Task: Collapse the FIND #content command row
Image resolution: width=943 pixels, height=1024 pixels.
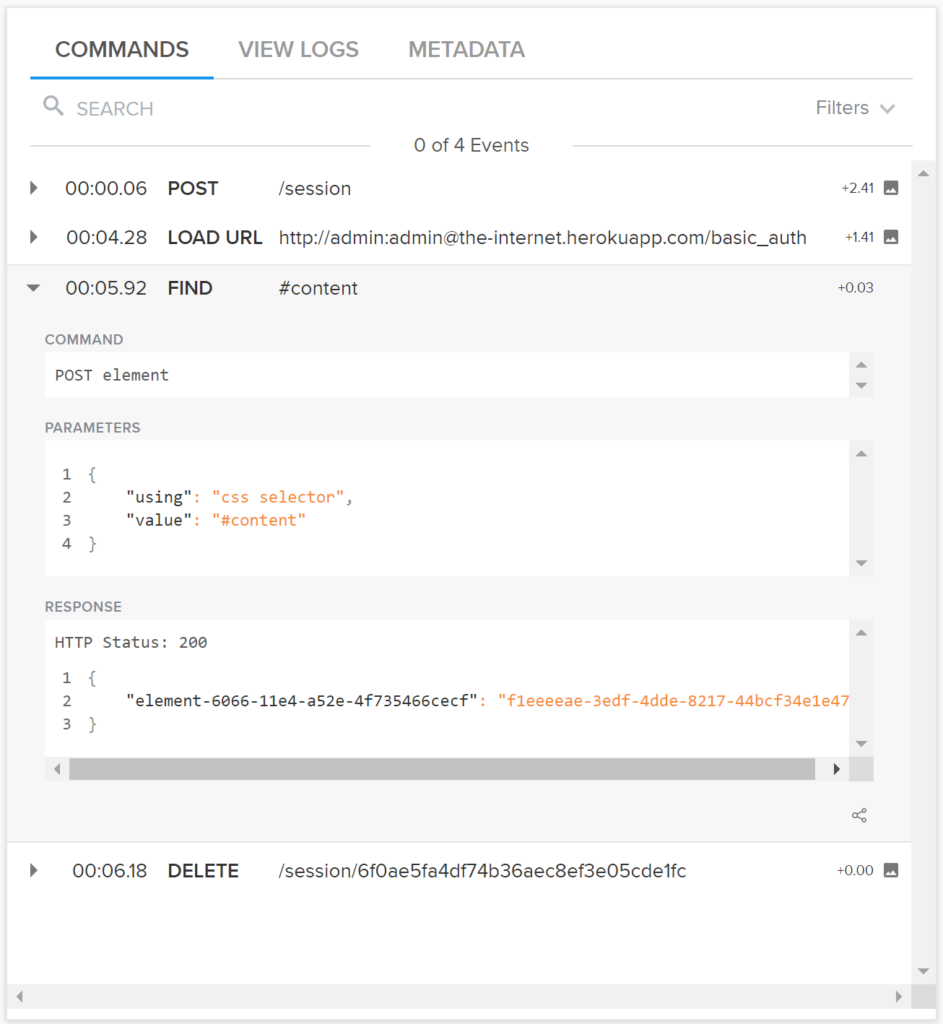Action: click(x=33, y=288)
